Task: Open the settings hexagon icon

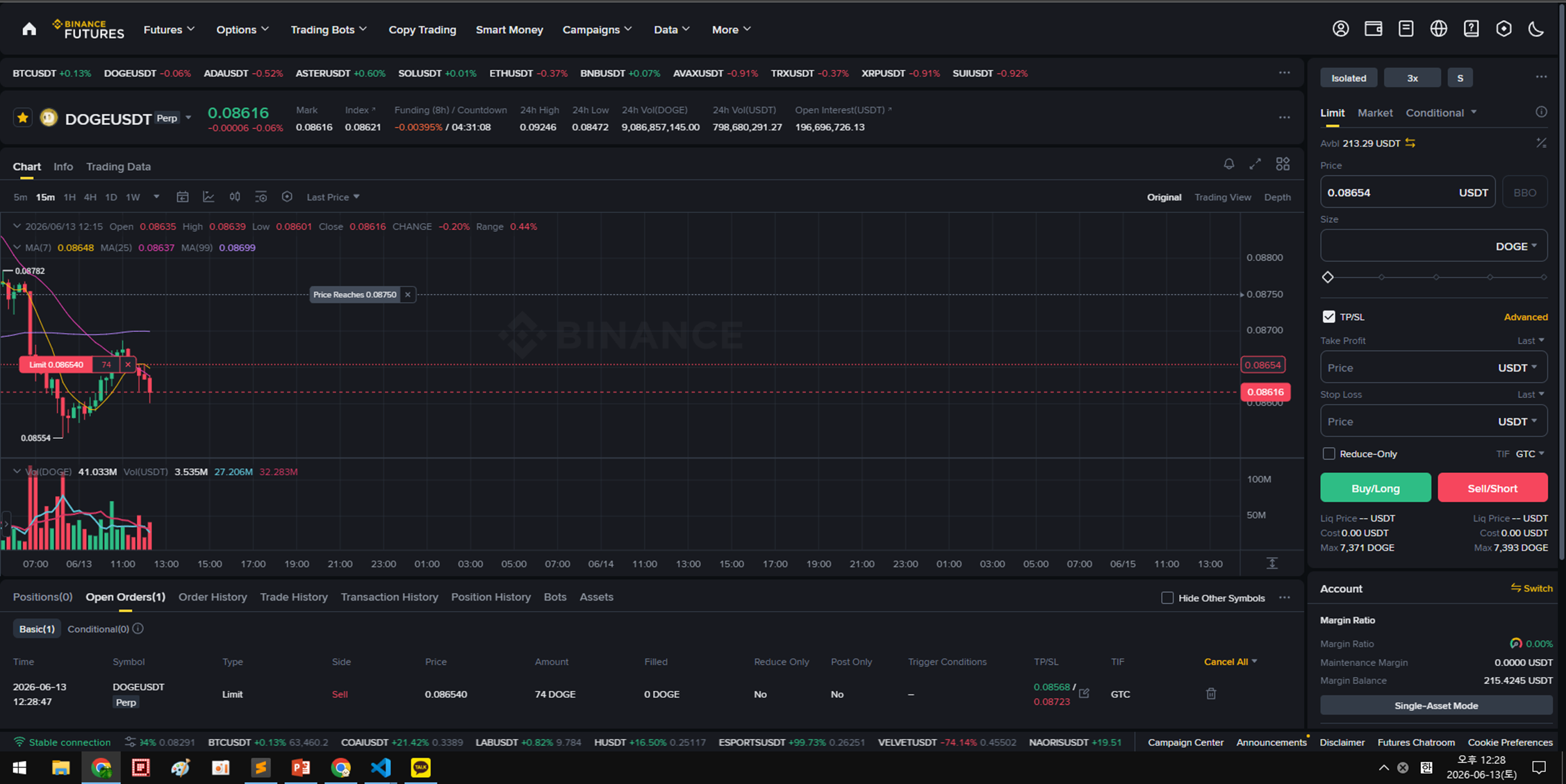Action: coord(1503,29)
